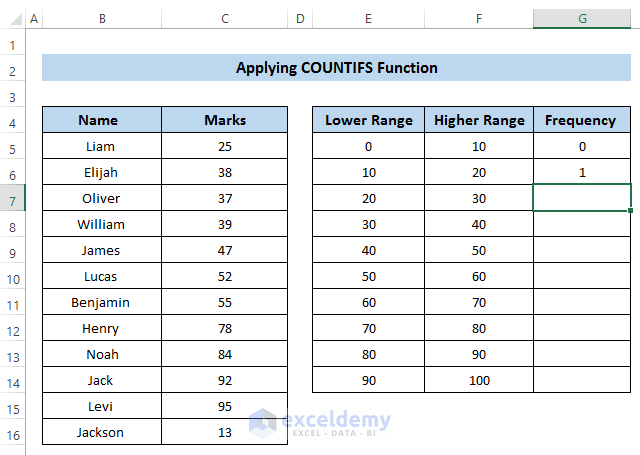Click Henry's marks value 78
640x455 pixels.
click(224, 328)
